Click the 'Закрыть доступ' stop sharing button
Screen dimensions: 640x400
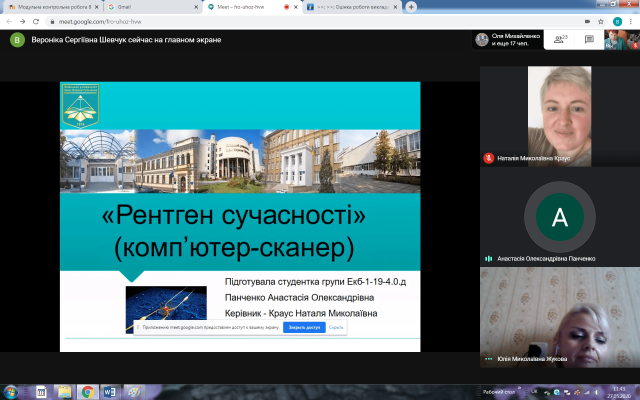[x=302, y=327]
